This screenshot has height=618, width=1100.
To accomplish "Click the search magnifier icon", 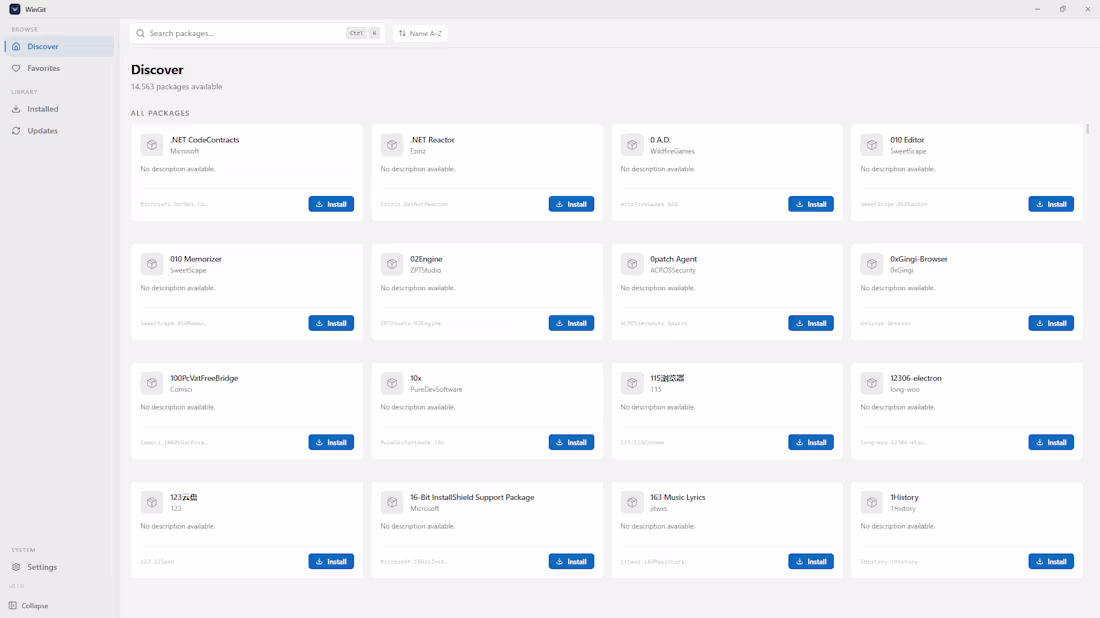I will [x=140, y=33].
